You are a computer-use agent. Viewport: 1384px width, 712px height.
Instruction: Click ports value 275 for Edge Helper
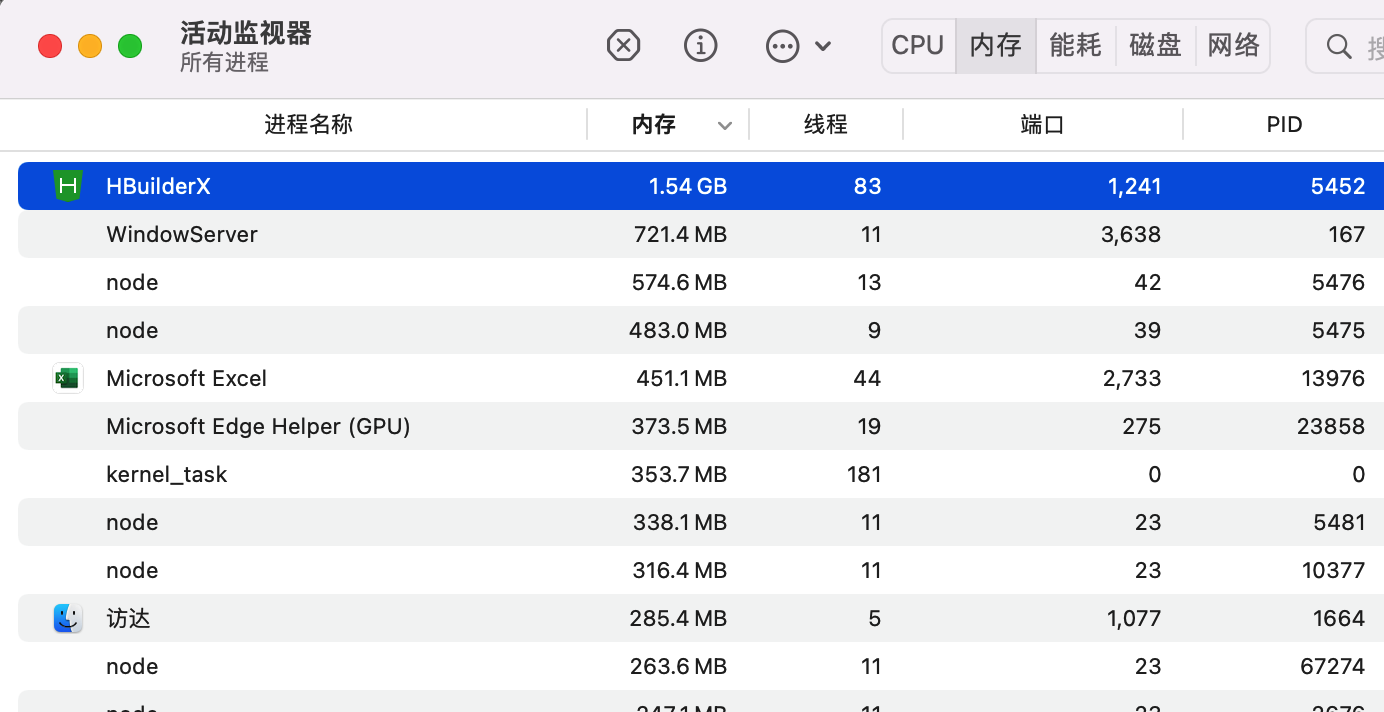1143,426
